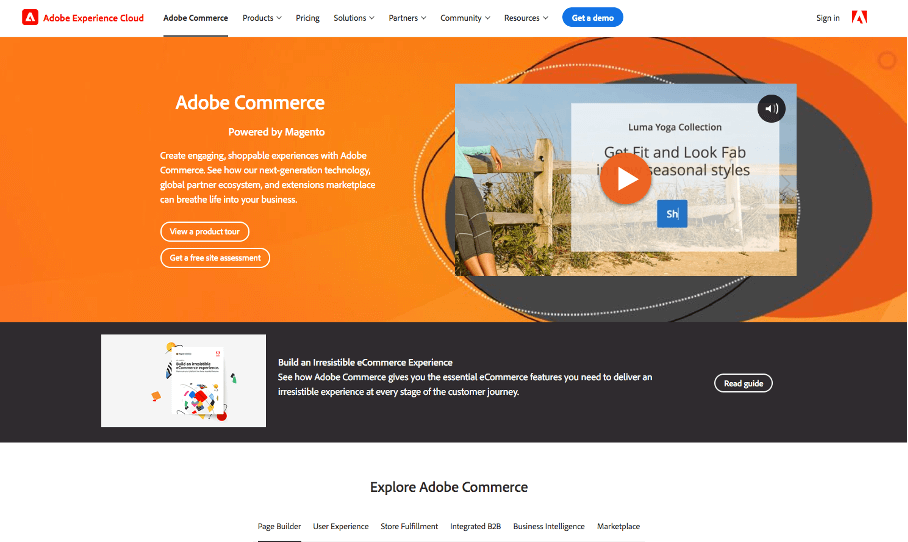Viewport: 908px width, 542px height.
Task: Select the Page Builder tab
Action: tap(279, 526)
